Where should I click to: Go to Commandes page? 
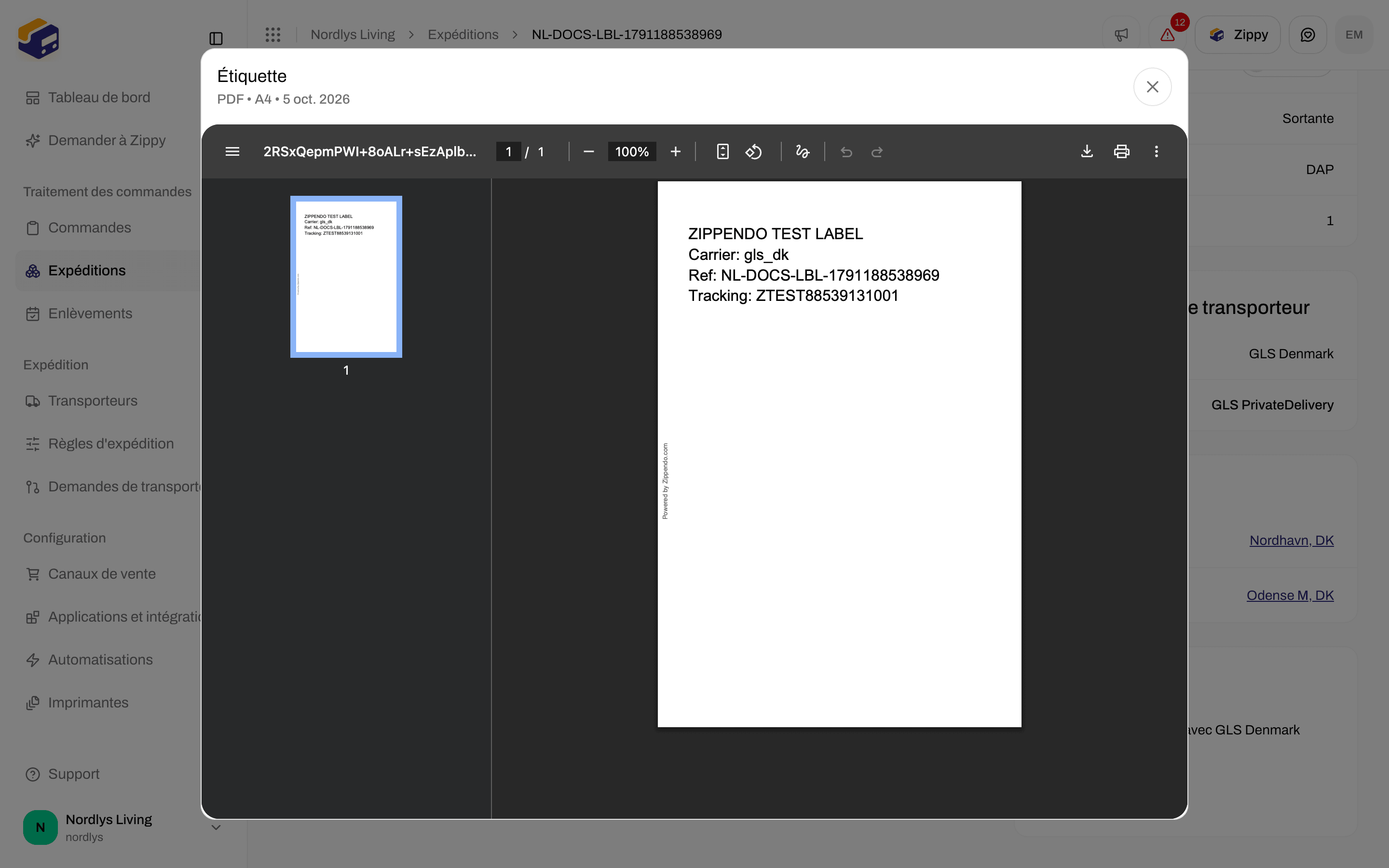click(x=90, y=228)
